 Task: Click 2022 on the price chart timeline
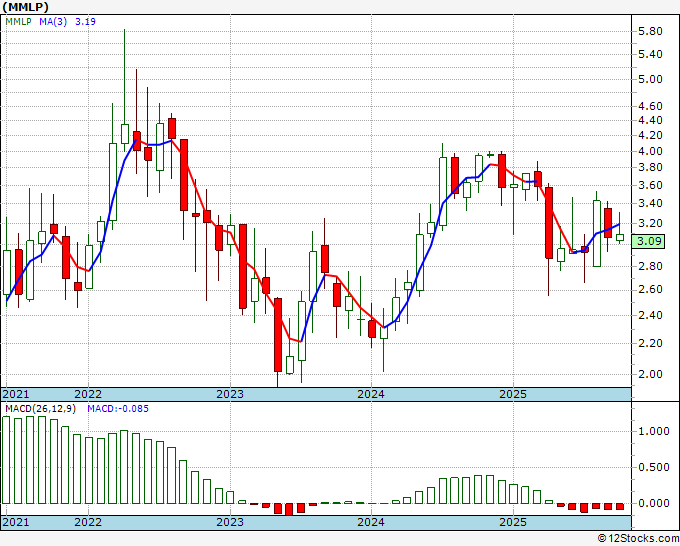(x=88, y=394)
